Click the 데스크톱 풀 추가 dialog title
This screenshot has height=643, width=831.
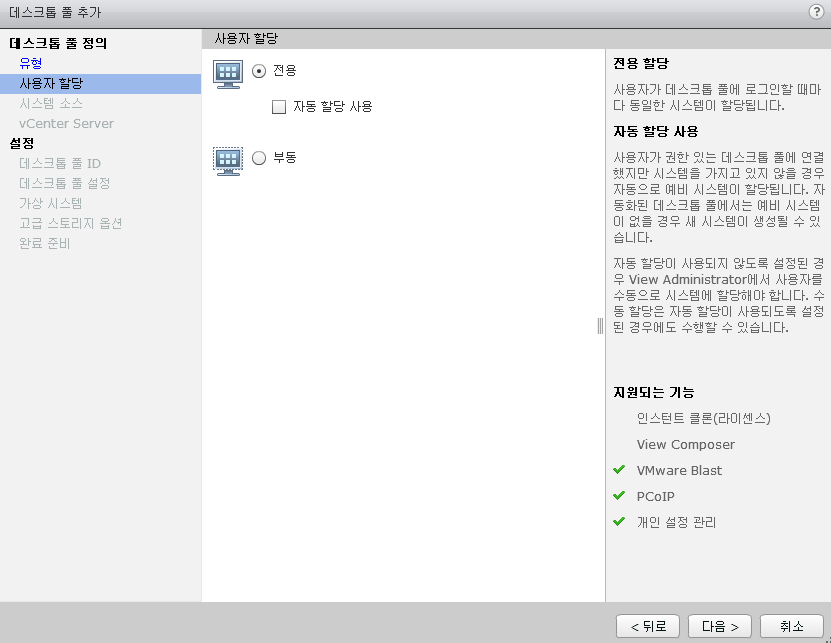coord(55,12)
